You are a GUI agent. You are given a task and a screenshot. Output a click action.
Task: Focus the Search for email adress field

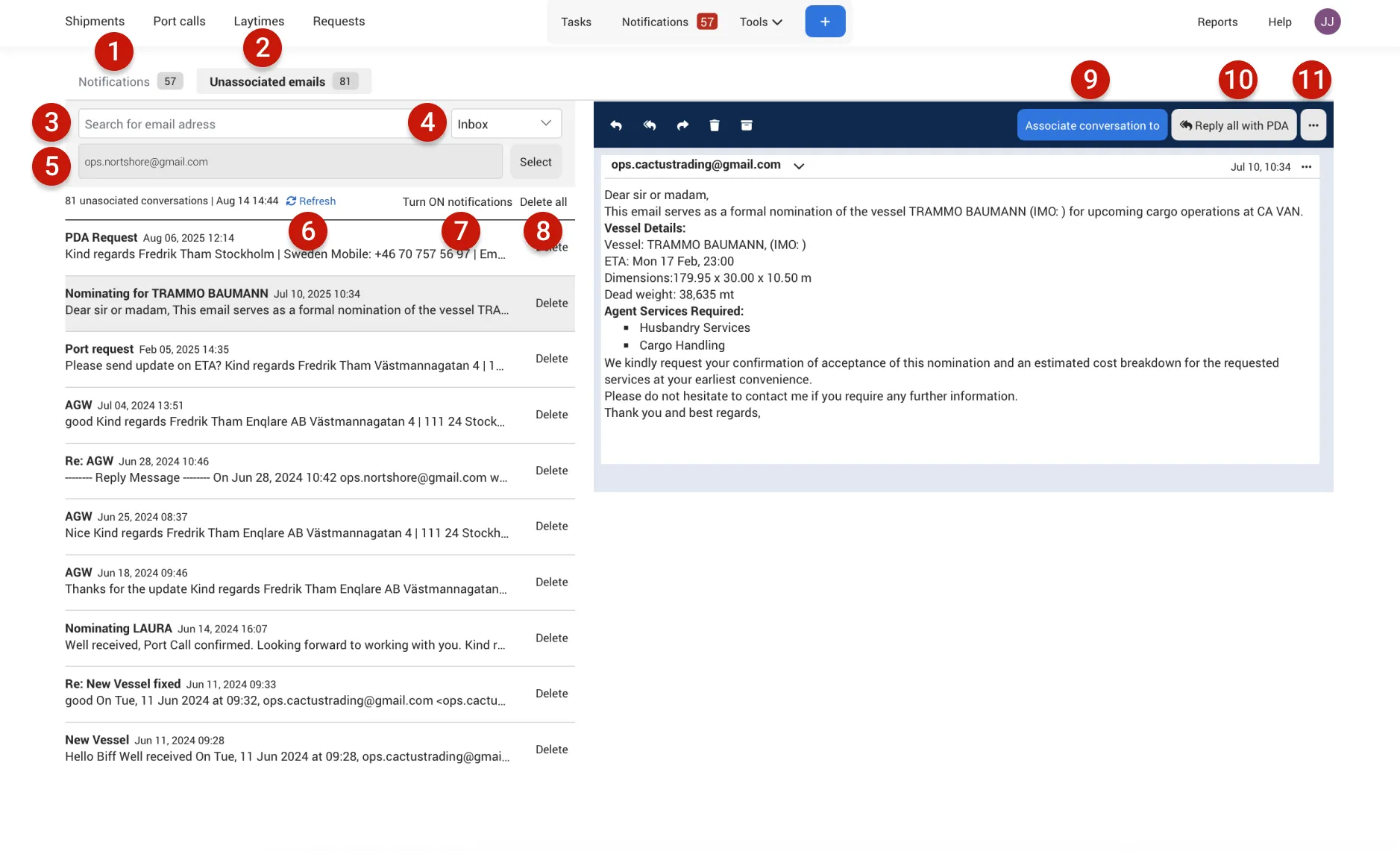246,124
